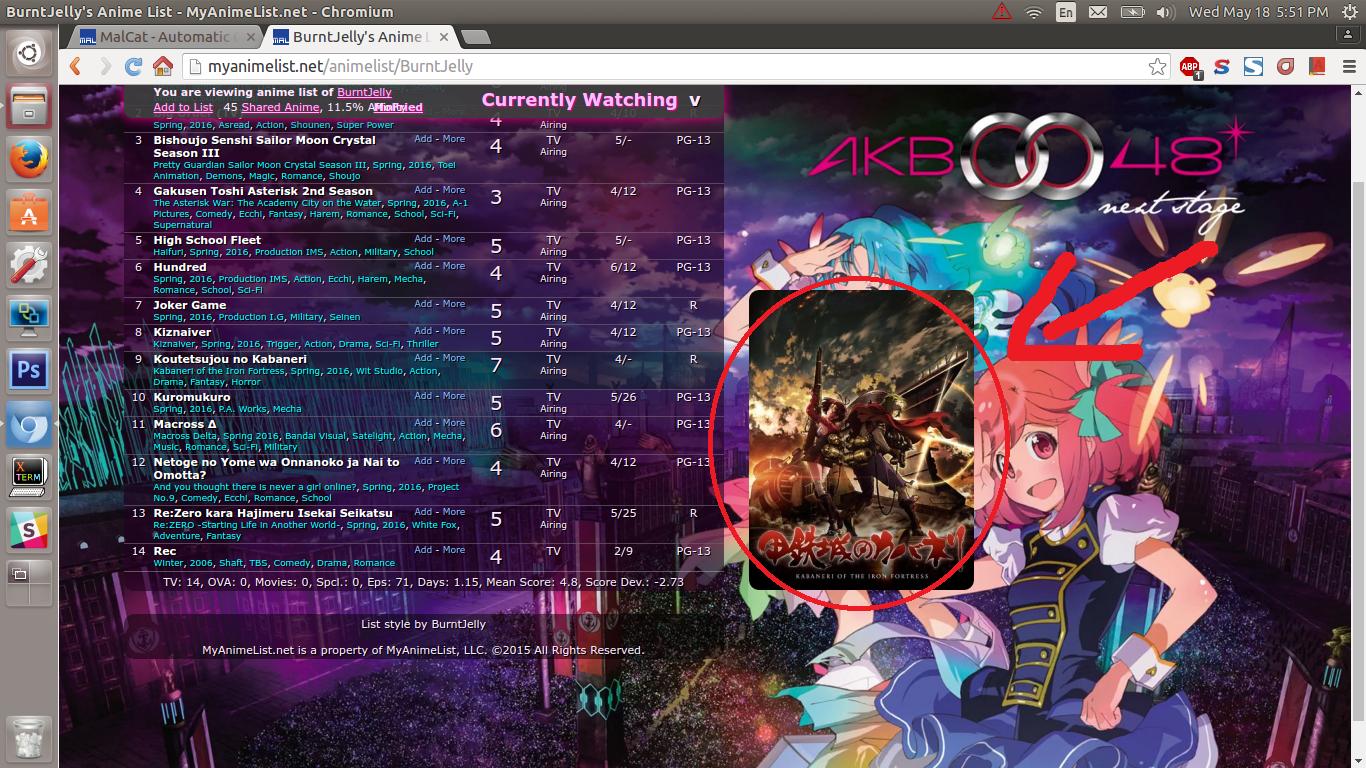The width and height of the screenshot is (1366, 768).
Task: Open a new browser tab
Action: 476,37
